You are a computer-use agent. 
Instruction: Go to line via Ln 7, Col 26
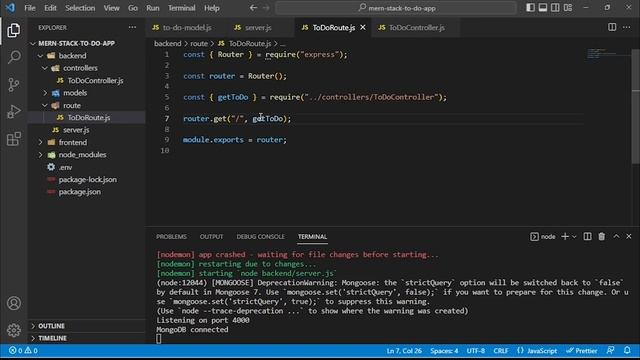point(404,351)
